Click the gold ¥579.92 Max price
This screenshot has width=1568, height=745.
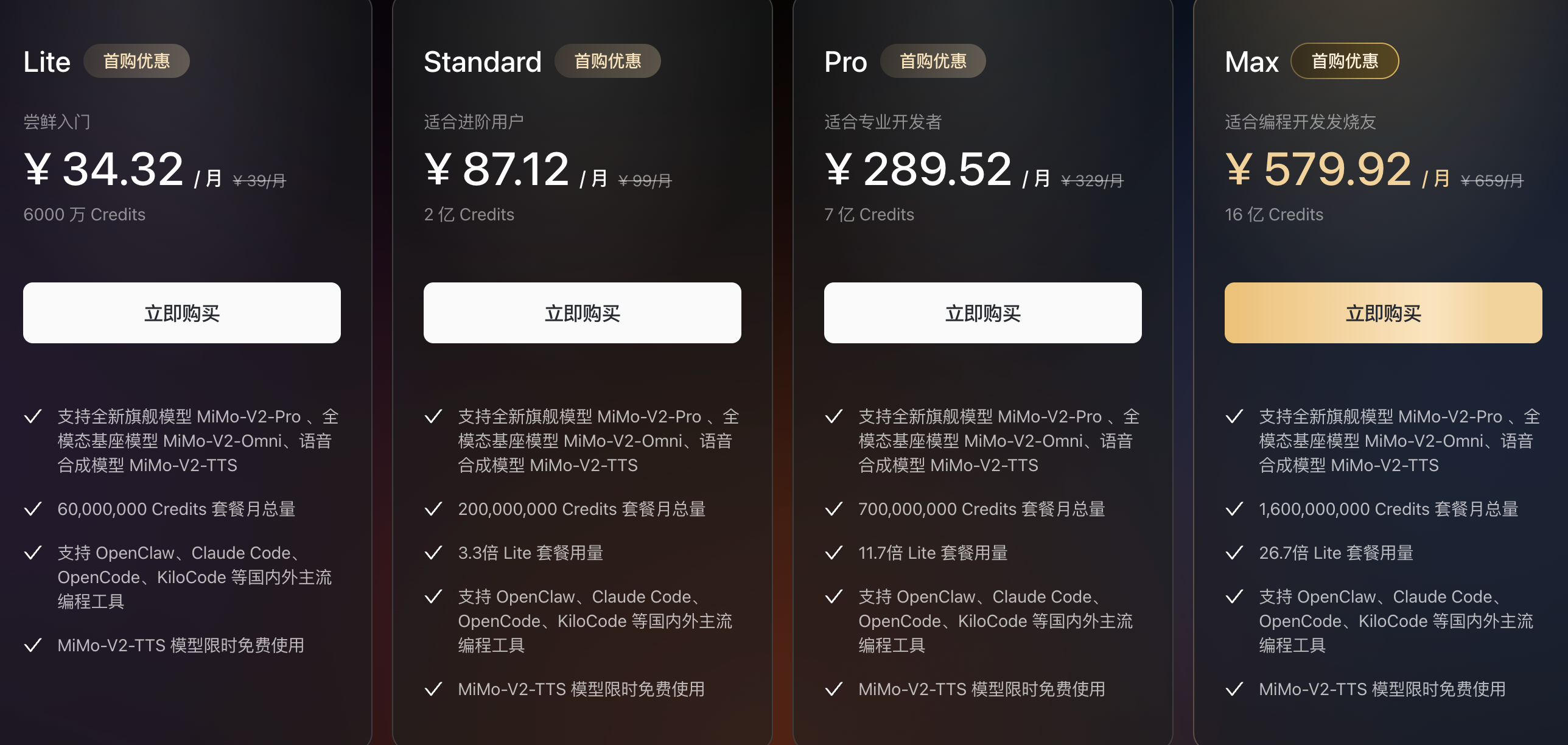pos(1318,169)
